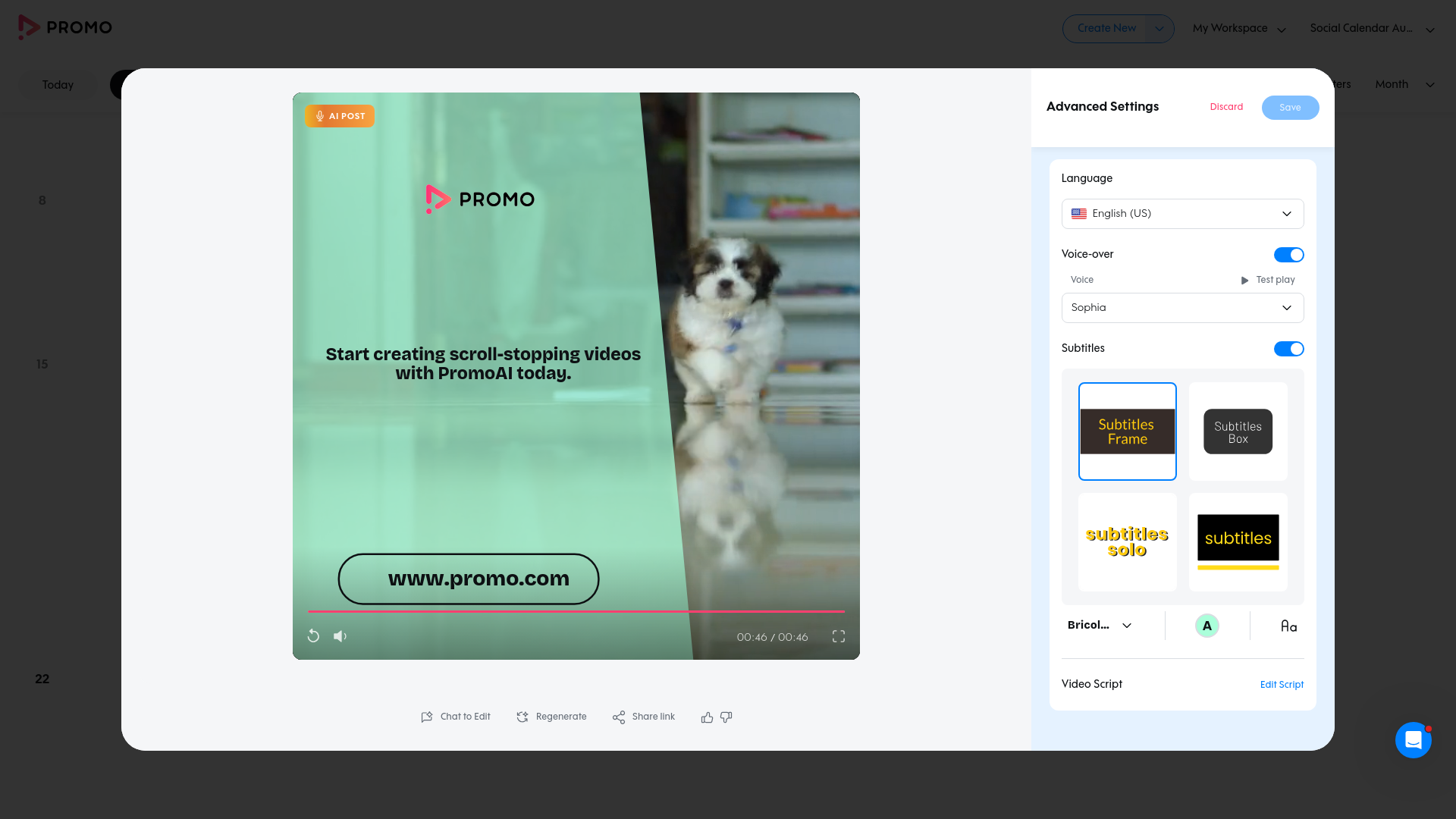Click calendar day 22
Image resolution: width=1456 pixels, height=819 pixels.
tap(42, 679)
